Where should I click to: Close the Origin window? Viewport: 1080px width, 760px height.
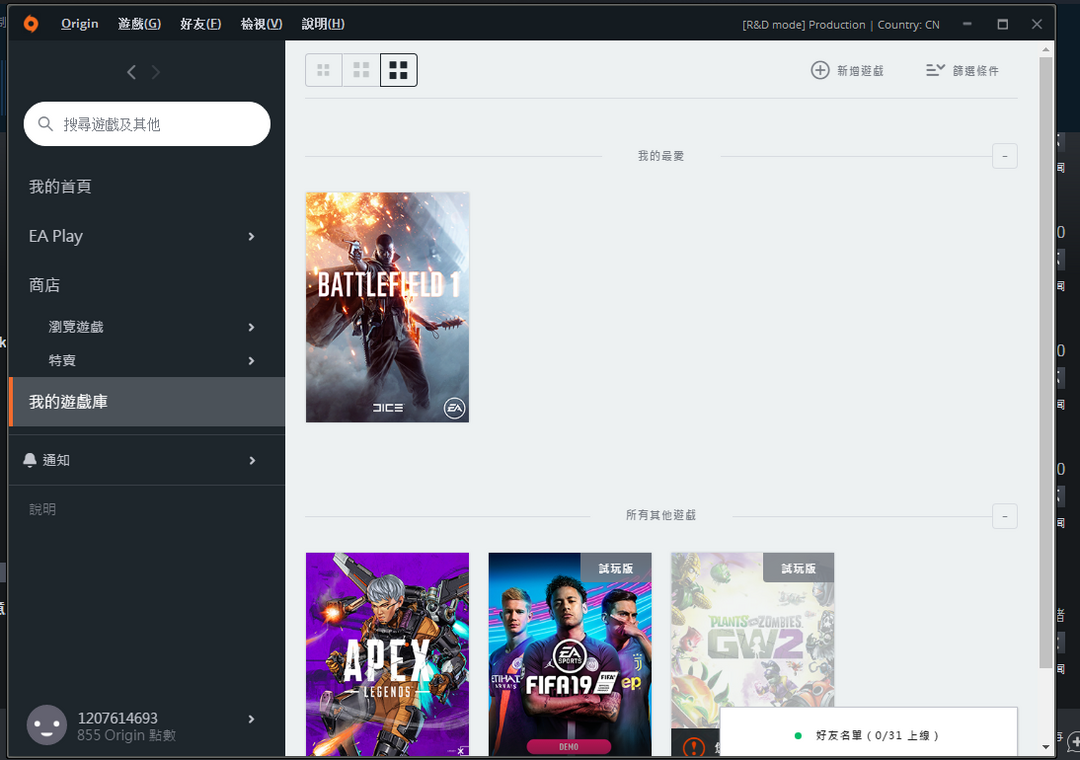[1037, 24]
